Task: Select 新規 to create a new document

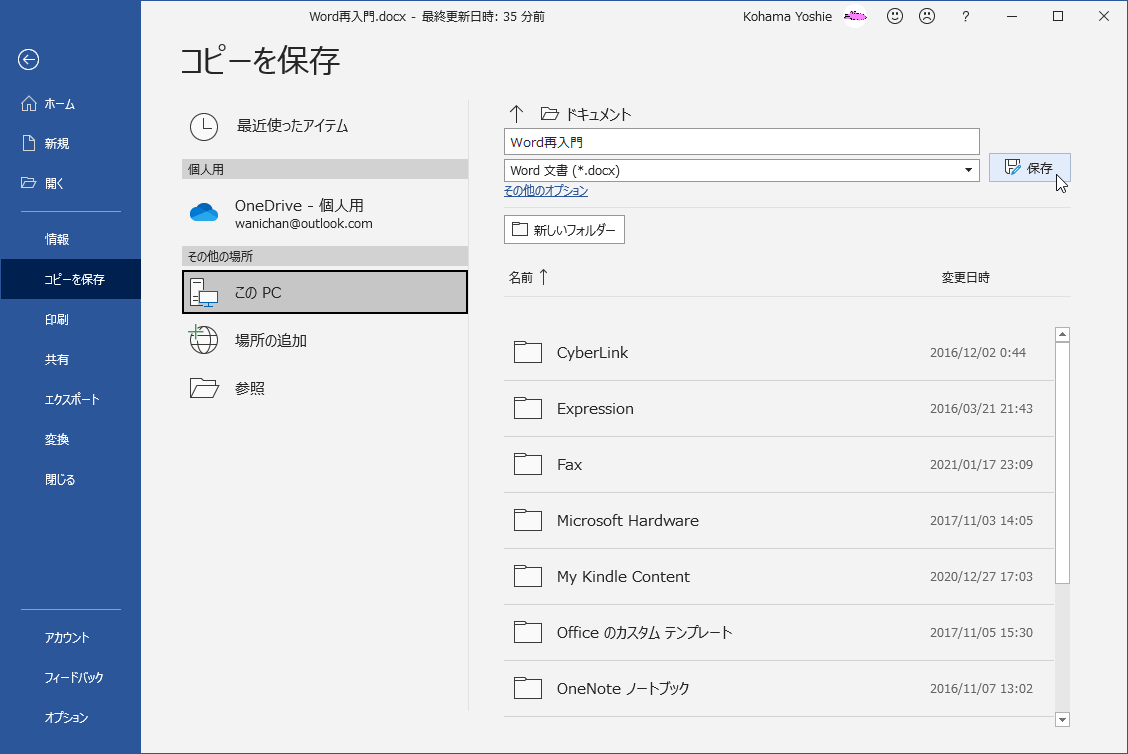Action: (x=45, y=143)
